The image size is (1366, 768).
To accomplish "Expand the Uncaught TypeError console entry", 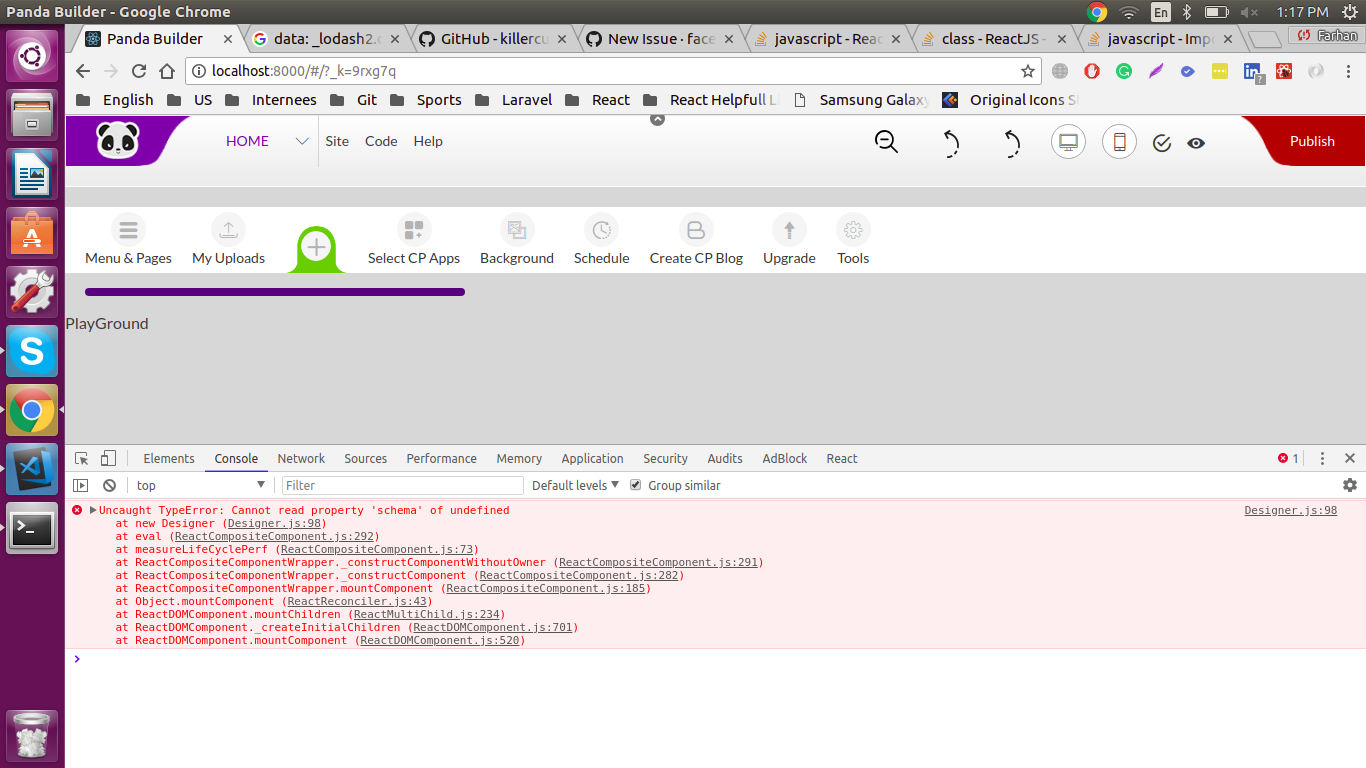I will click(91, 510).
